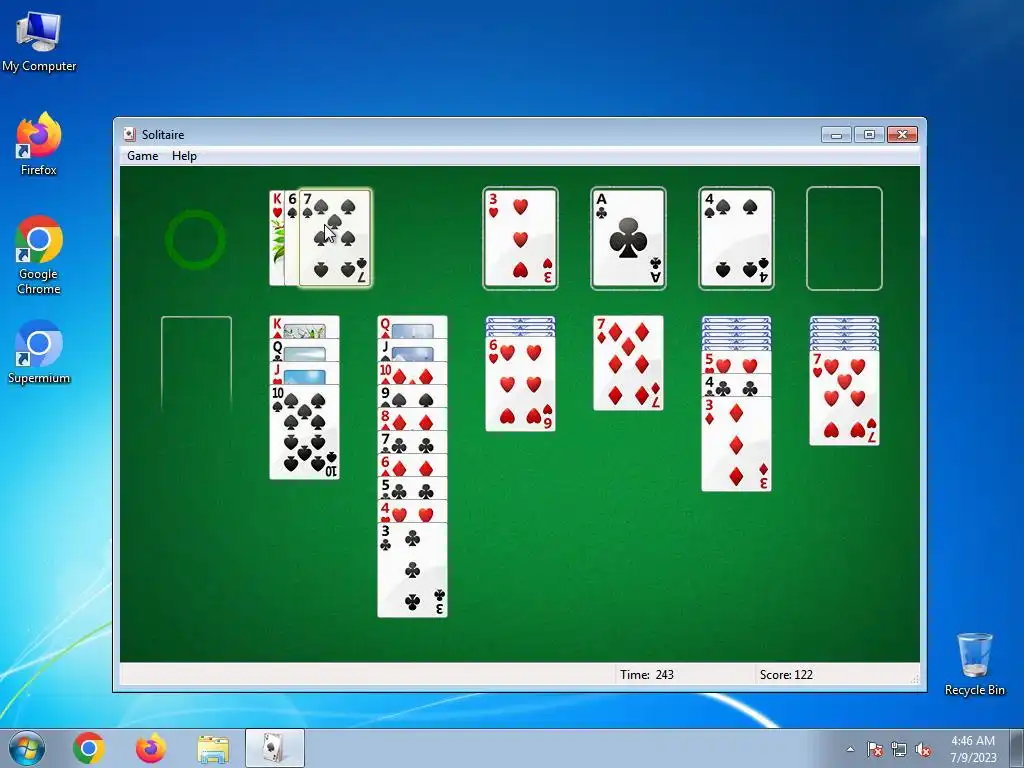
Task: Select the 10 of diamonds in long column
Action: 413,374
